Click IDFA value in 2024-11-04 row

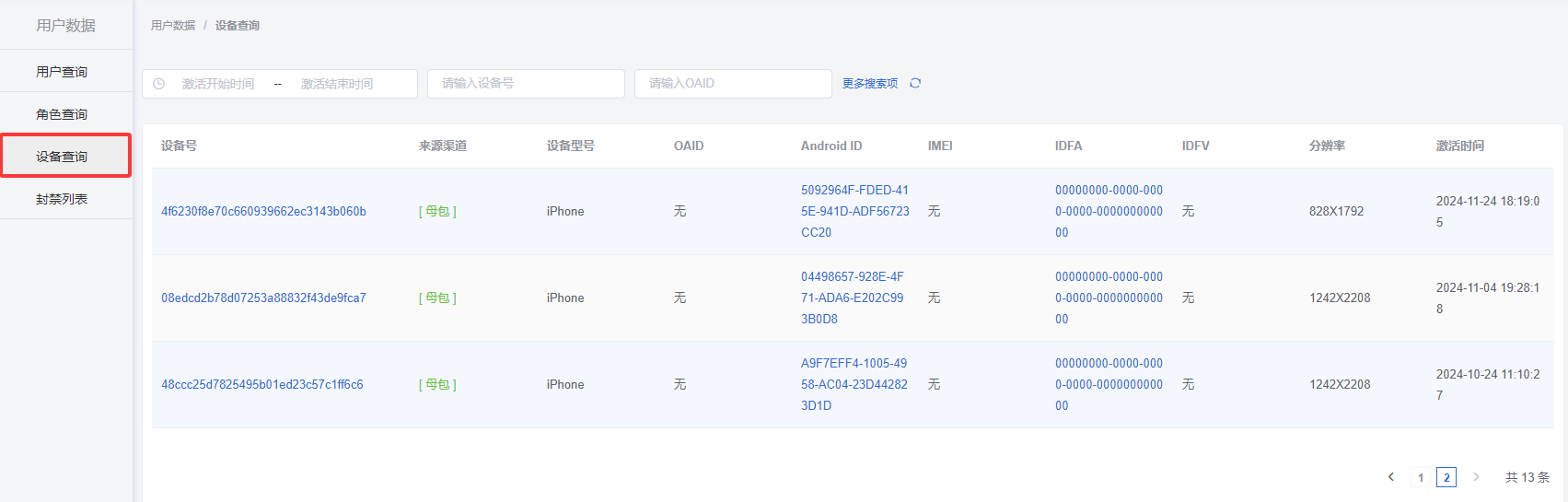coord(1109,298)
